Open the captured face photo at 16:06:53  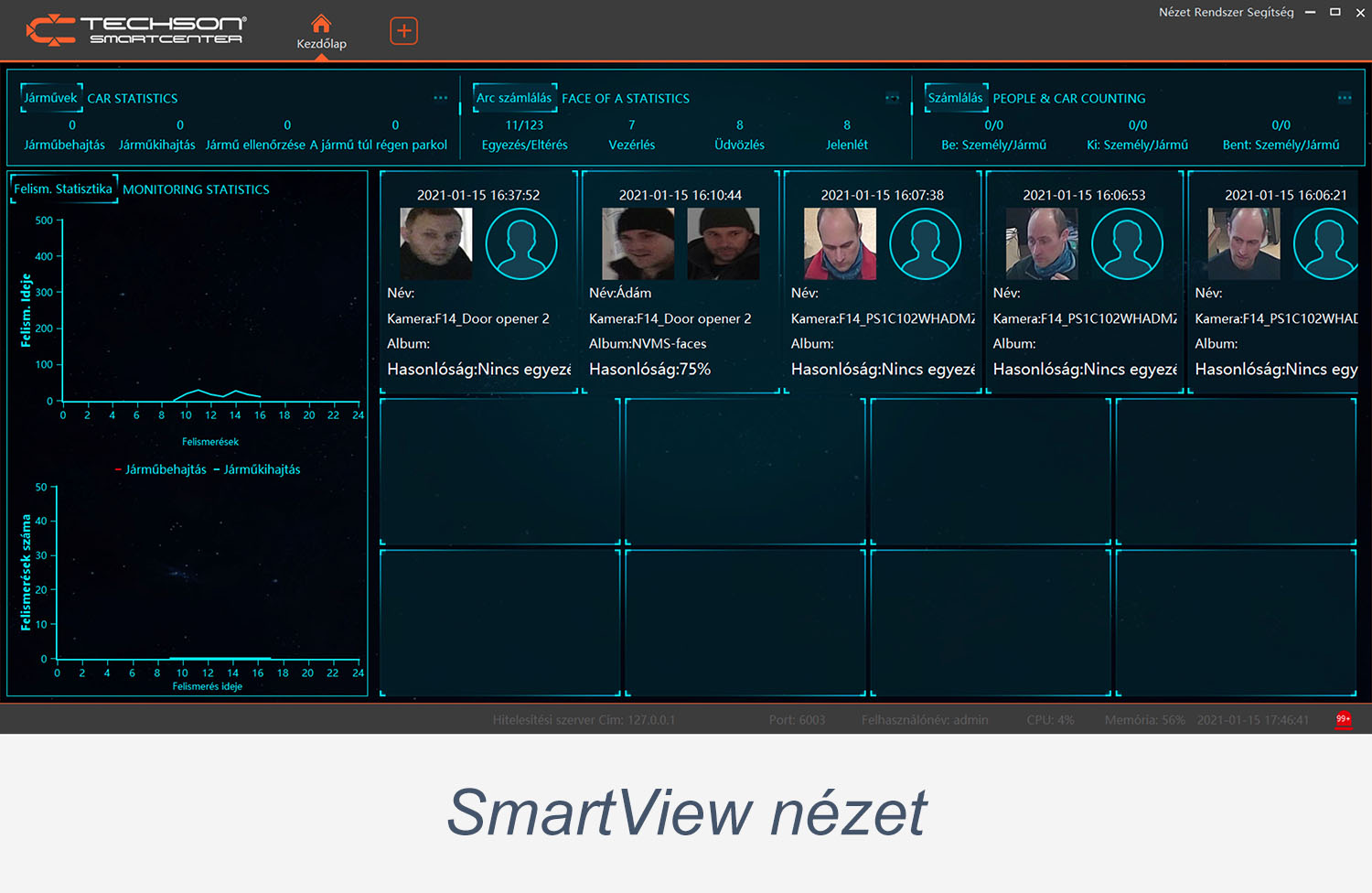(1042, 243)
